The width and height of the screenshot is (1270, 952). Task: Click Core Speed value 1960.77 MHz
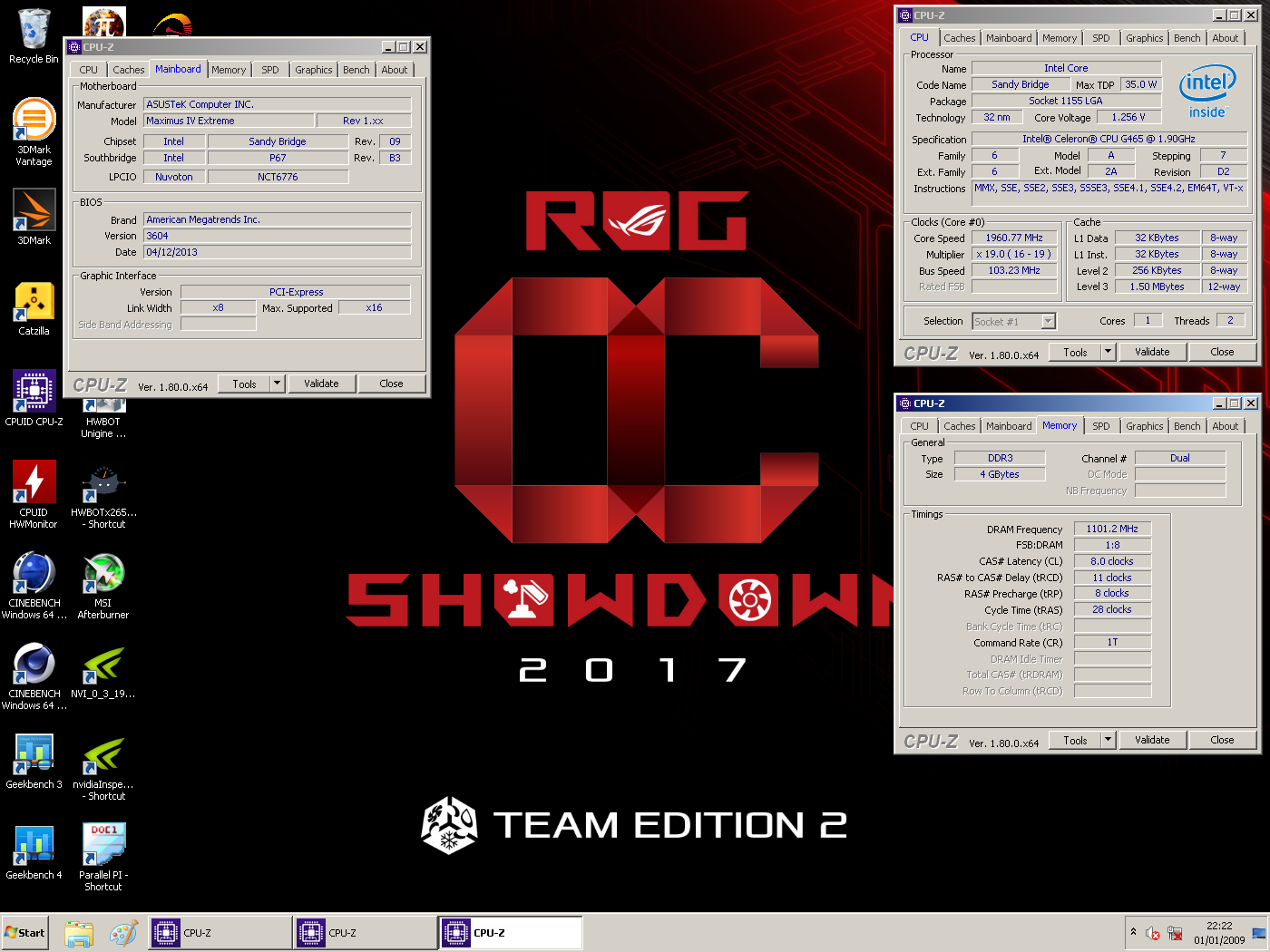pyautogui.click(x=1014, y=238)
